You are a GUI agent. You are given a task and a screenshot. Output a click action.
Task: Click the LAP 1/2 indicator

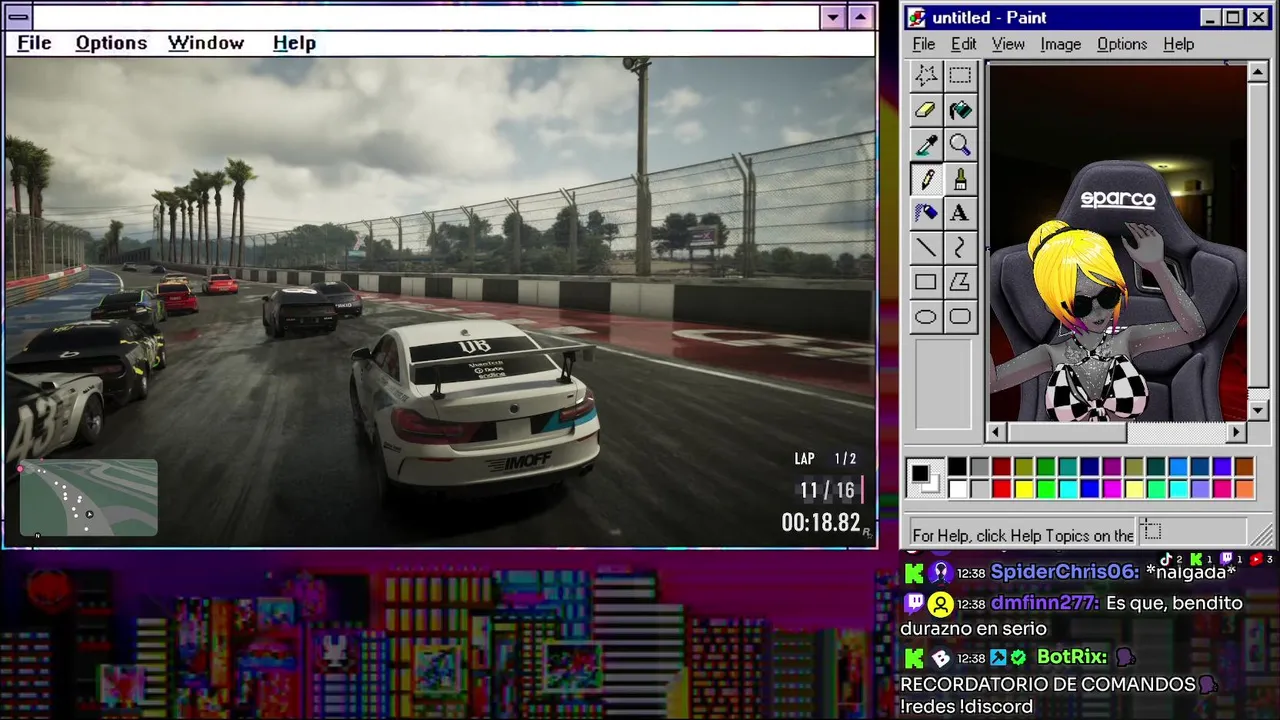[x=826, y=459]
